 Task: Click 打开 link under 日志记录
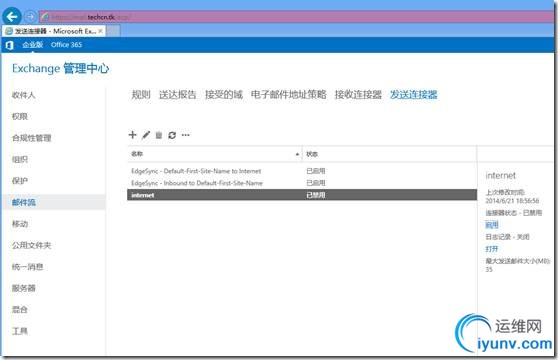[492, 249]
